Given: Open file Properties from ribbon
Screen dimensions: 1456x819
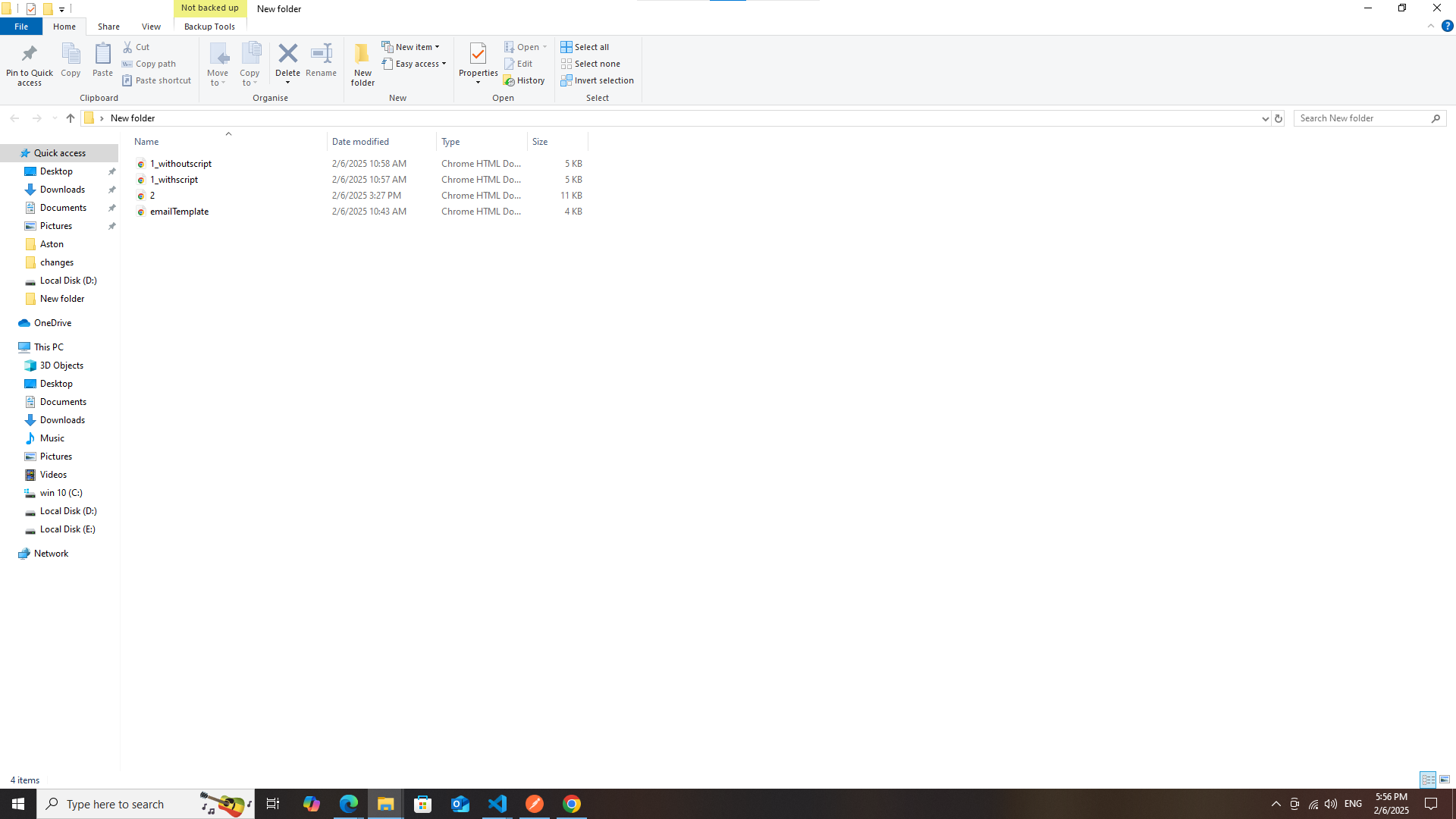Looking at the screenshot, I should pyautogui.click(x=478, y=55).
